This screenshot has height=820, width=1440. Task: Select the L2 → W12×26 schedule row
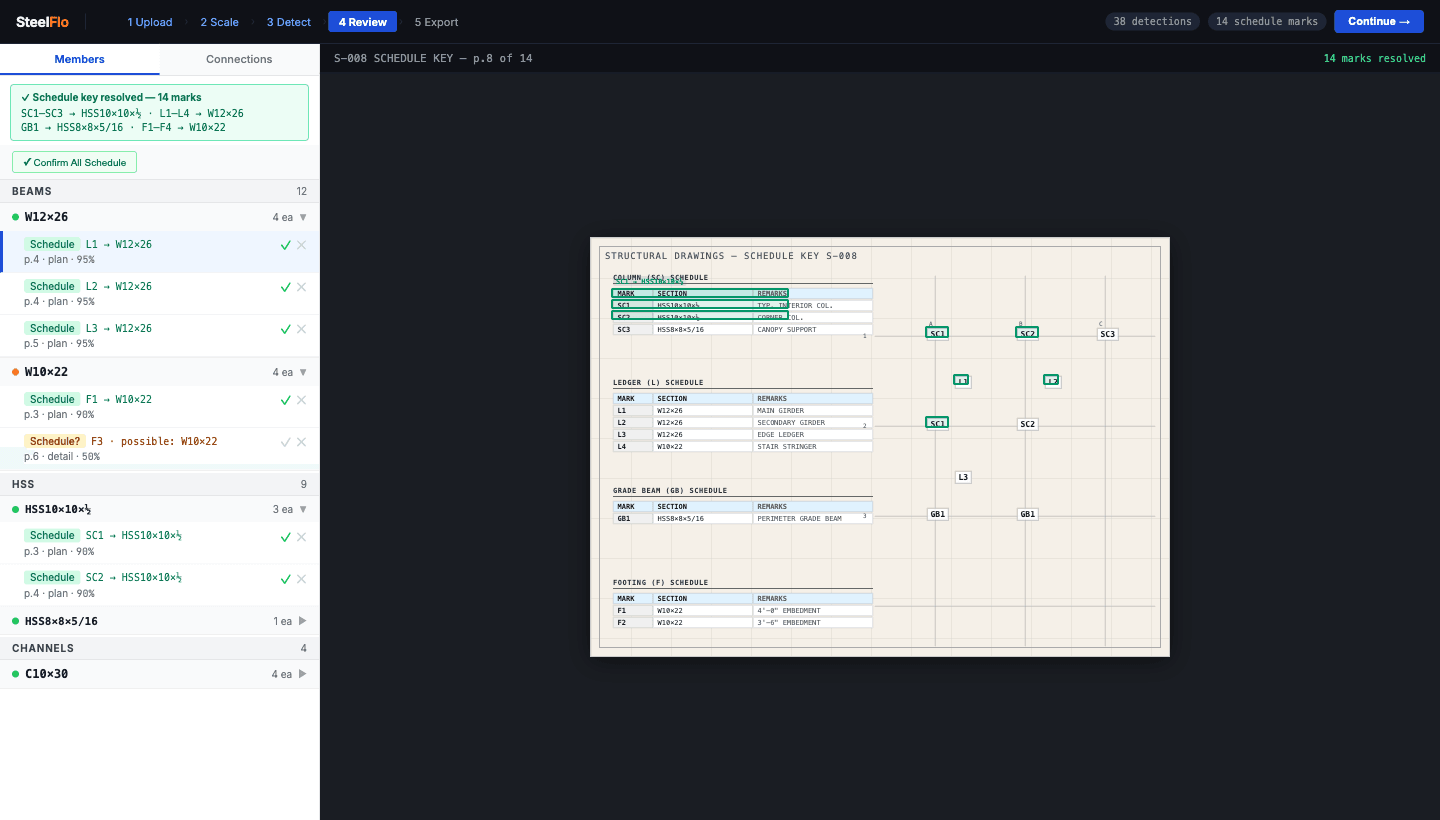pyautogui.click(x=160, y=294)
